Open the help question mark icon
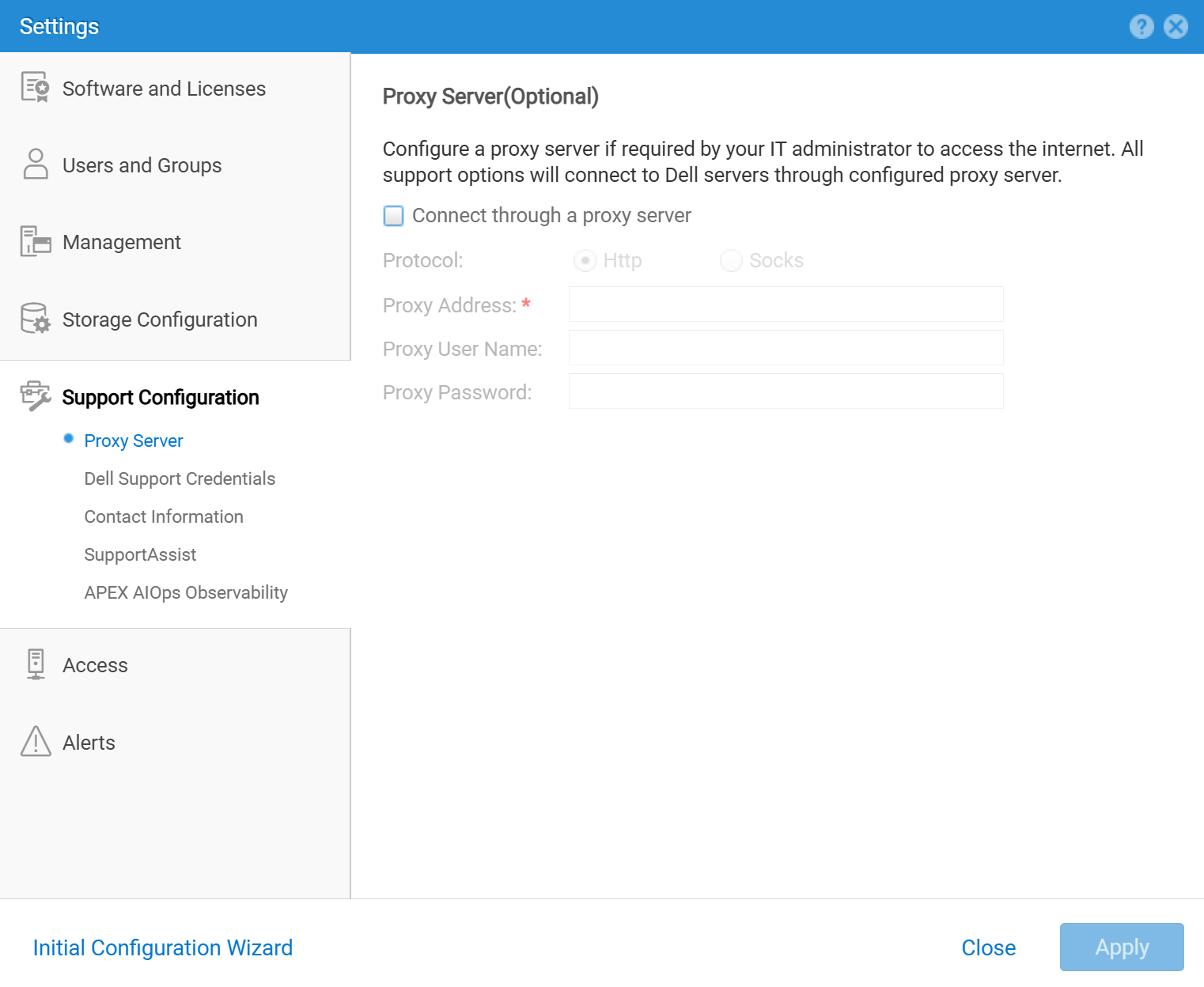The width and height of the screenshot is (1204, 987). click(x=1141, y=27)
